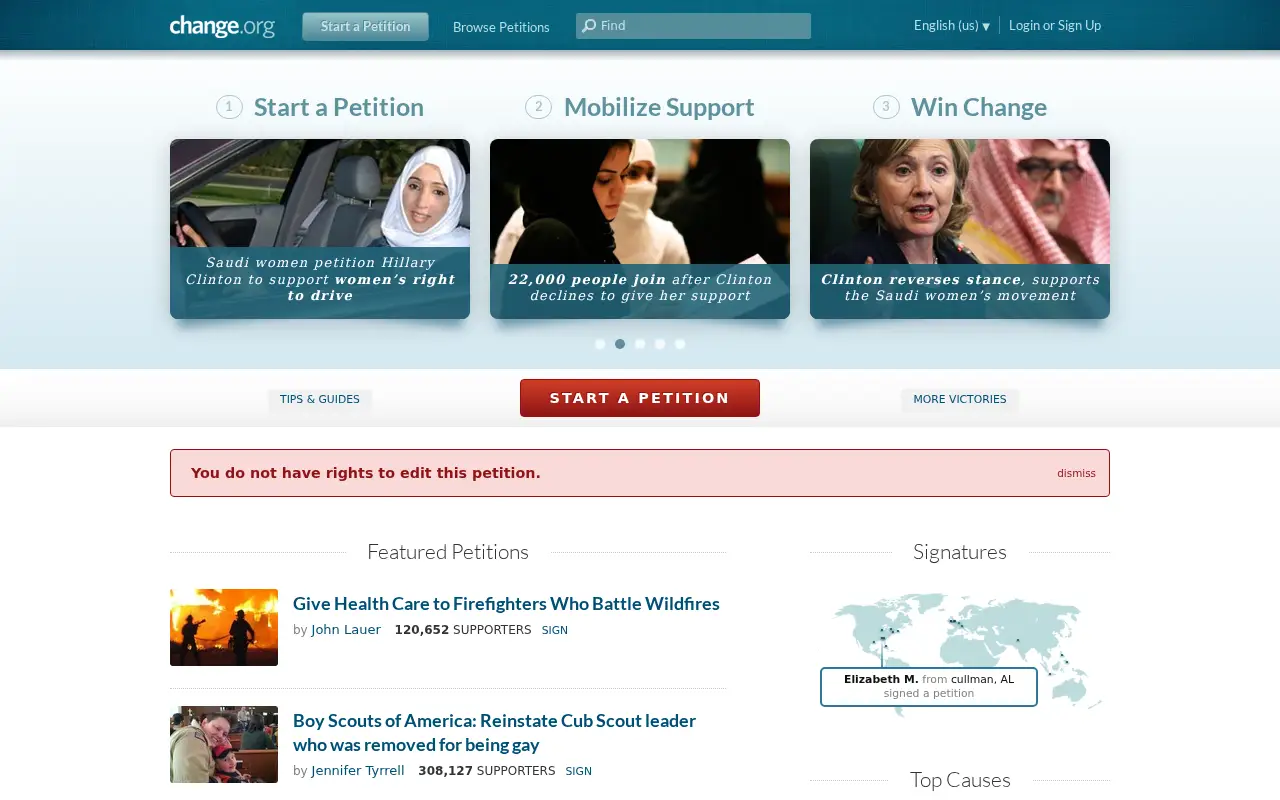Select the third carousel dot
Screen dimensions: 1280x800
640,344
